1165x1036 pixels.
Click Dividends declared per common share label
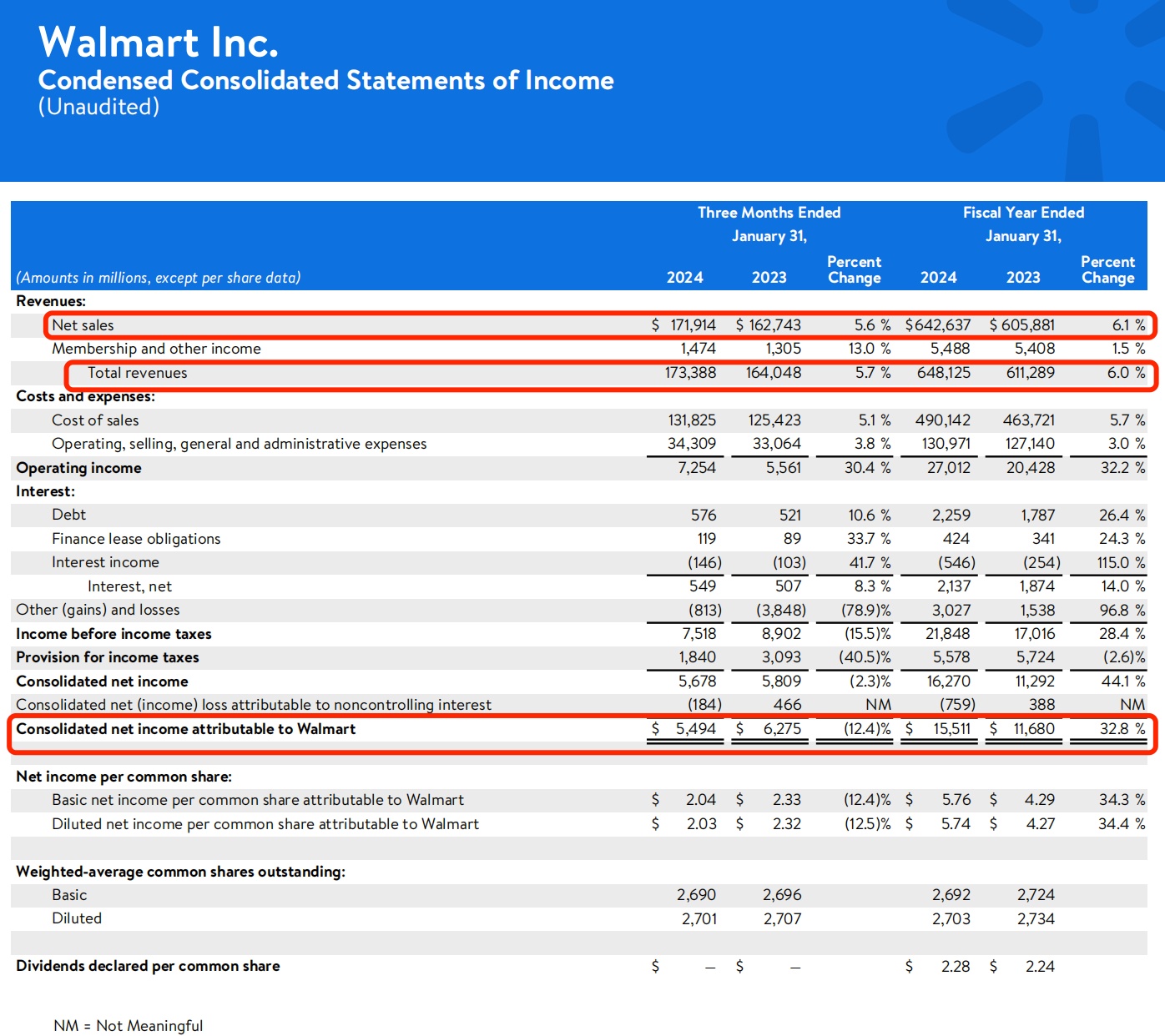148,966
